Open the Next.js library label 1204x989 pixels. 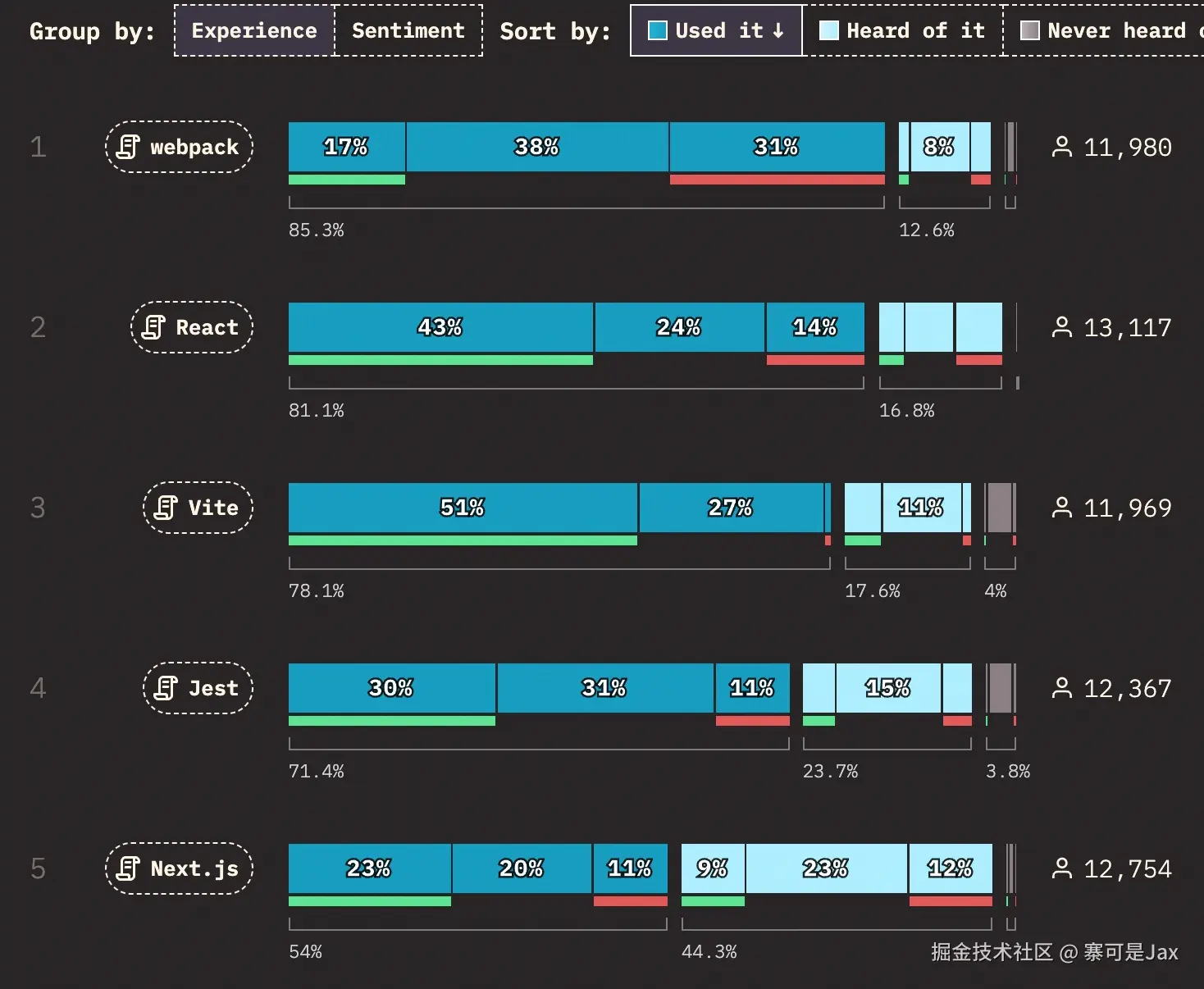coord(179,868)
